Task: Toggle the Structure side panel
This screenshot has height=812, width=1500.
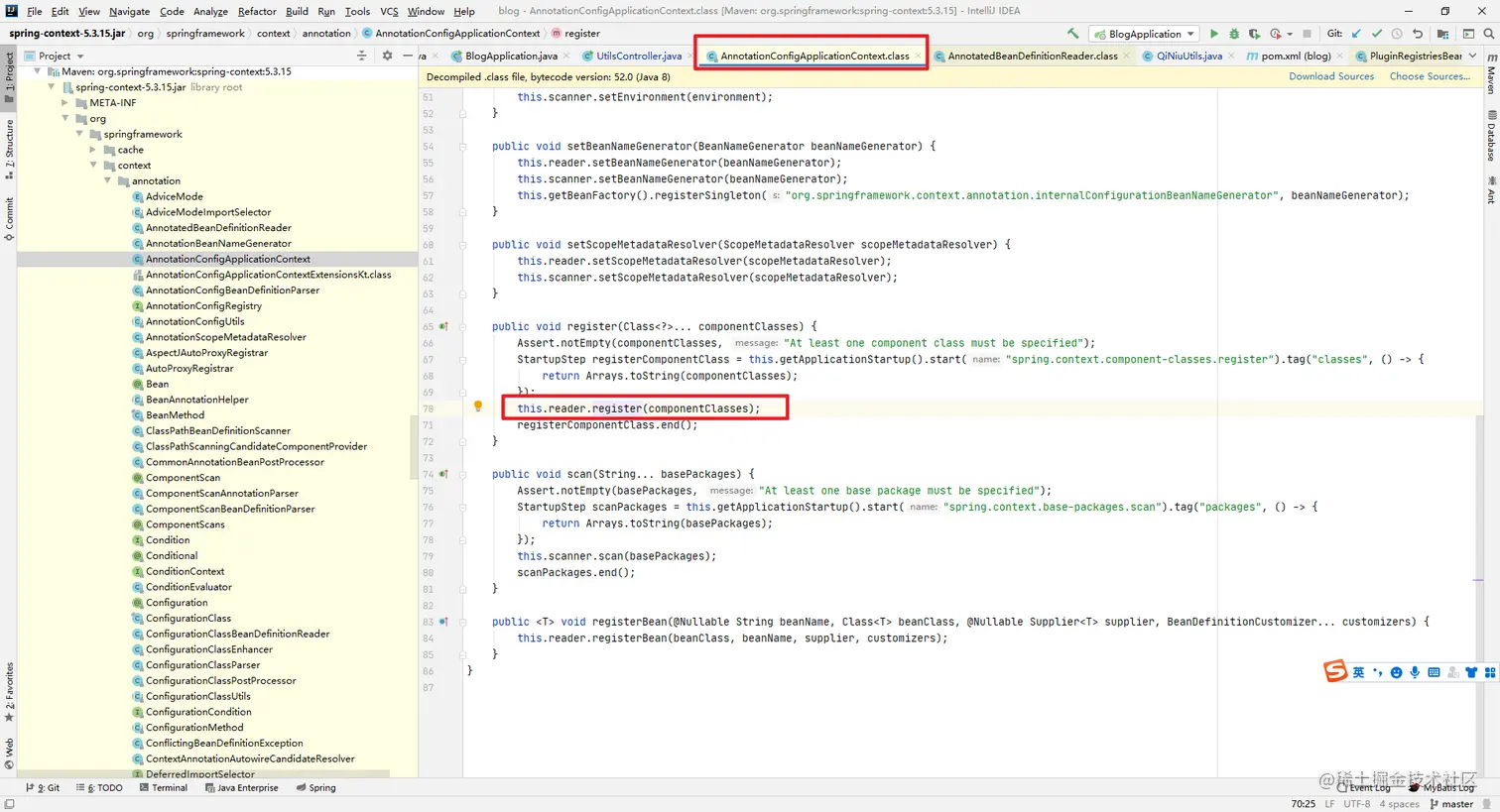Action: point(9,150)
